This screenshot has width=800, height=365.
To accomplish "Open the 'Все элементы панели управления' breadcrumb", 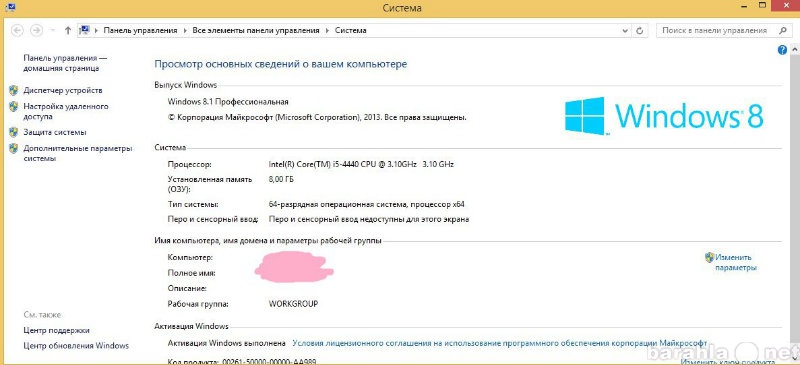I will point(256,31).
